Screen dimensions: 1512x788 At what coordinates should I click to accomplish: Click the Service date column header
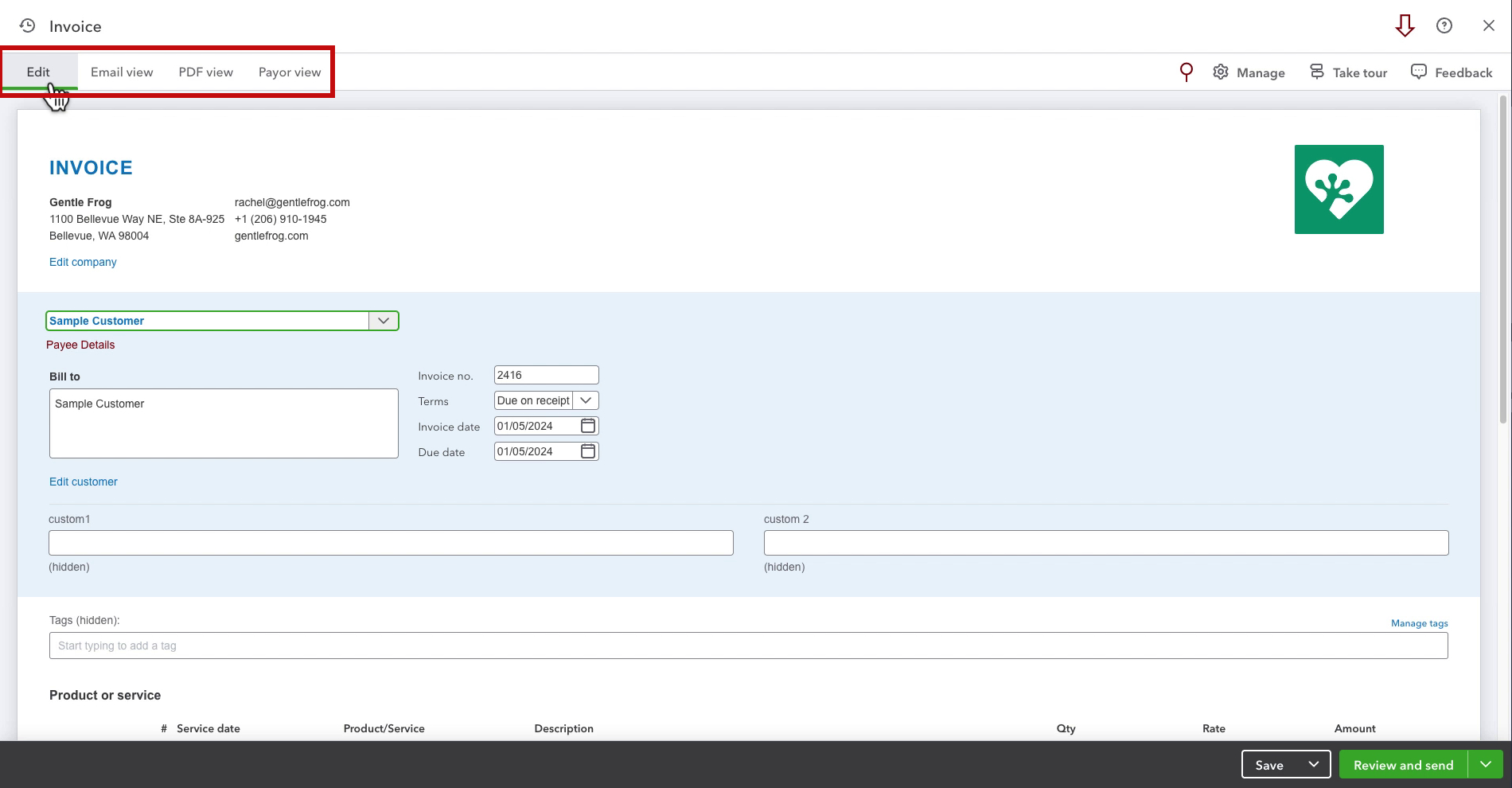[208, 728]
